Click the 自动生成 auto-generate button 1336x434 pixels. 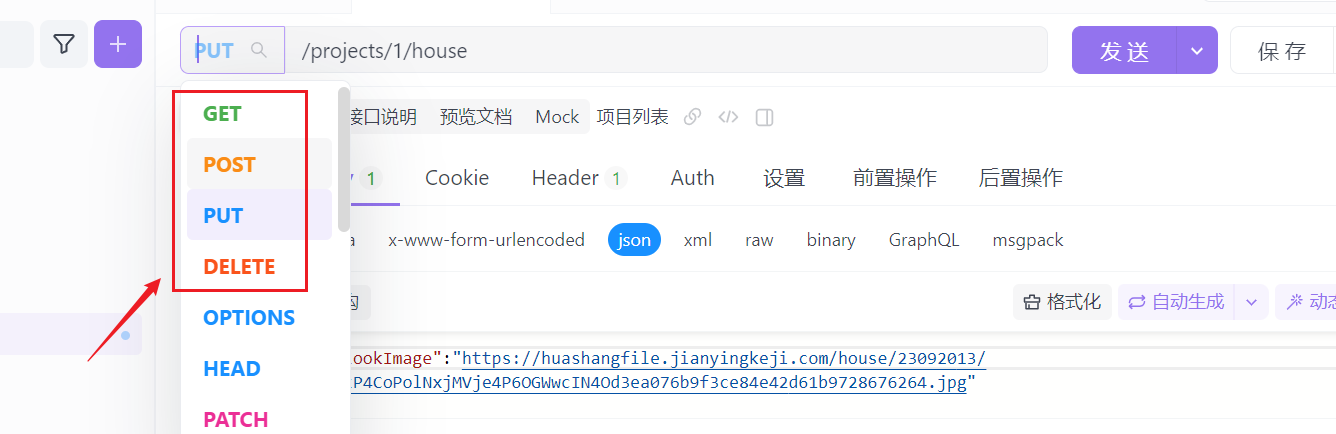click(1176, 302)
